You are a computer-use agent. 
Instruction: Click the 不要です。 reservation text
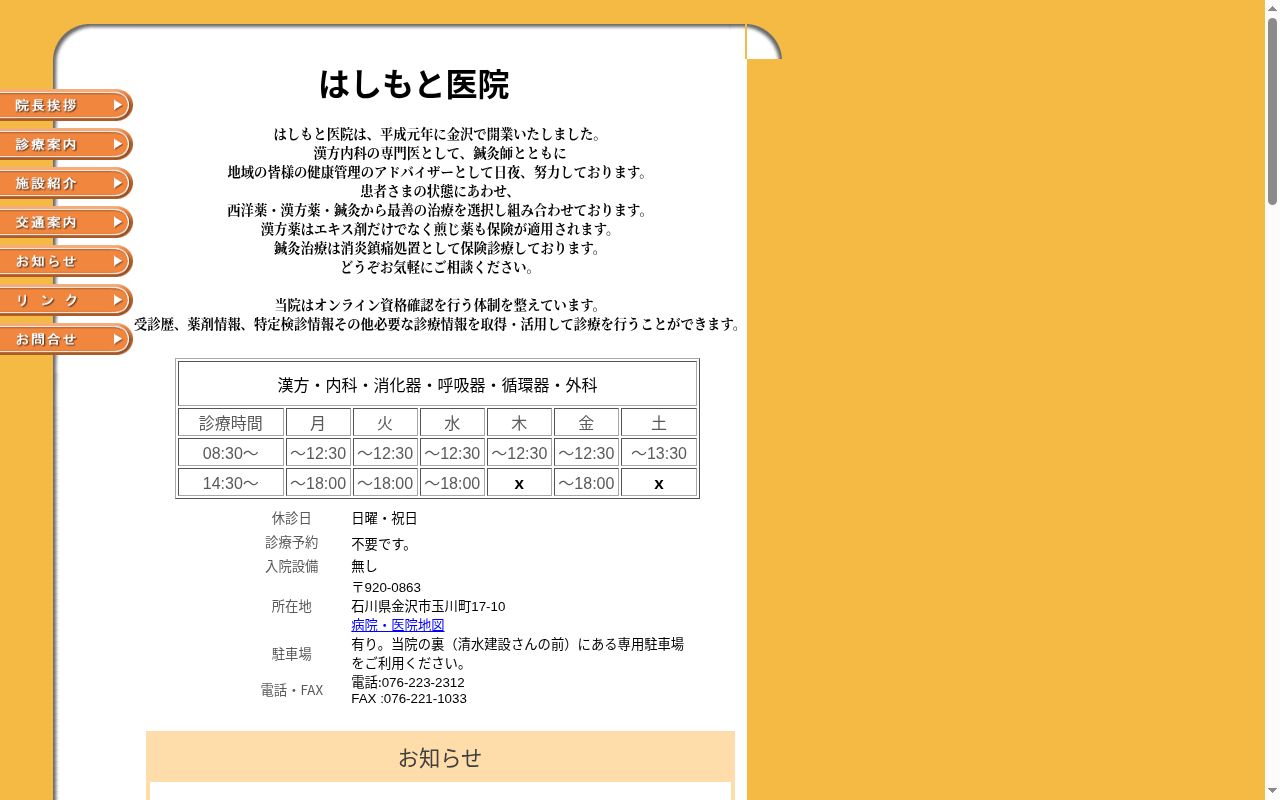coord(381,544)
